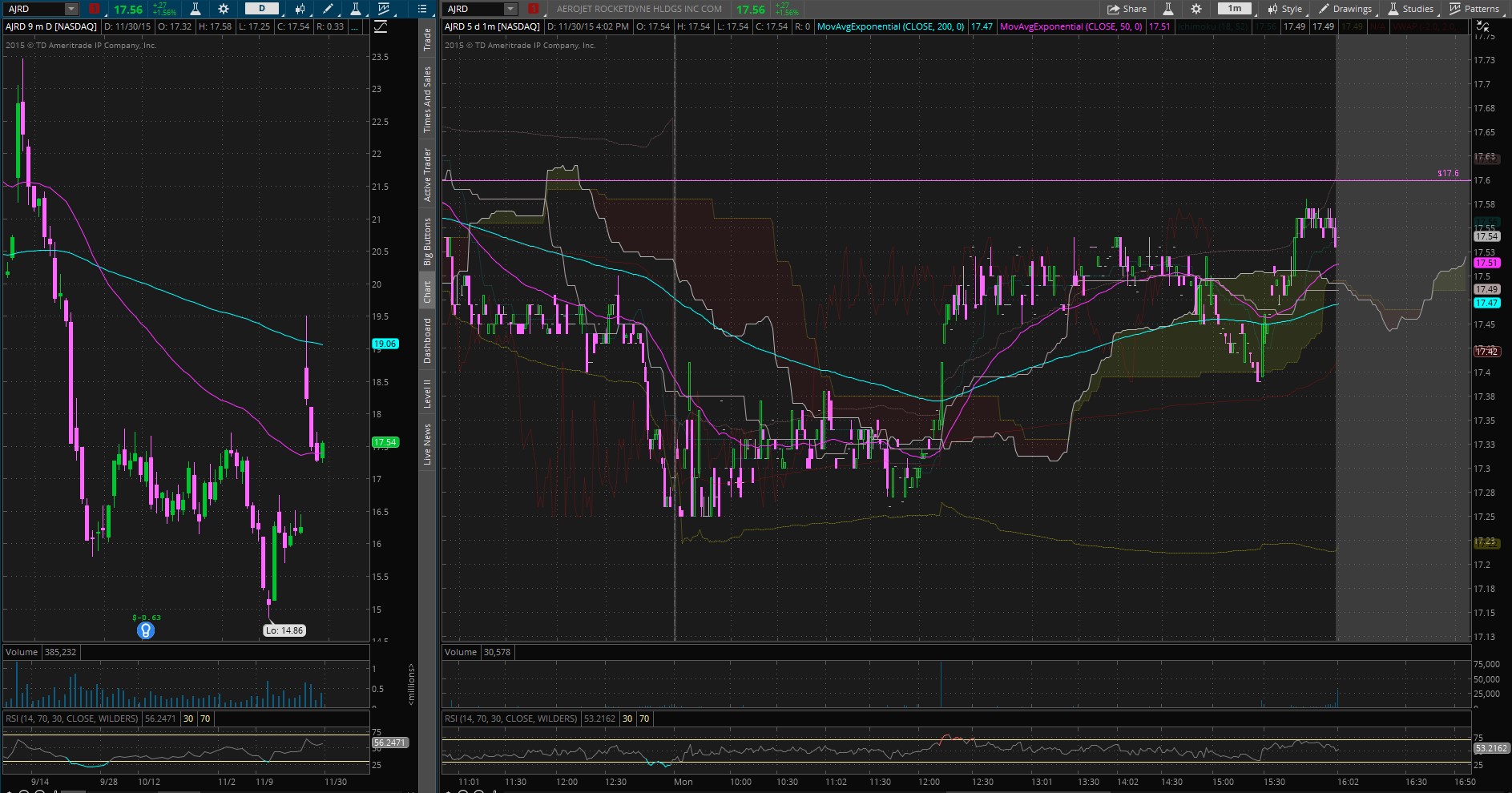This screenshot has width=1512, height=793.
Task: Select the pencil drawing tool on left chart
Action: 328,9
